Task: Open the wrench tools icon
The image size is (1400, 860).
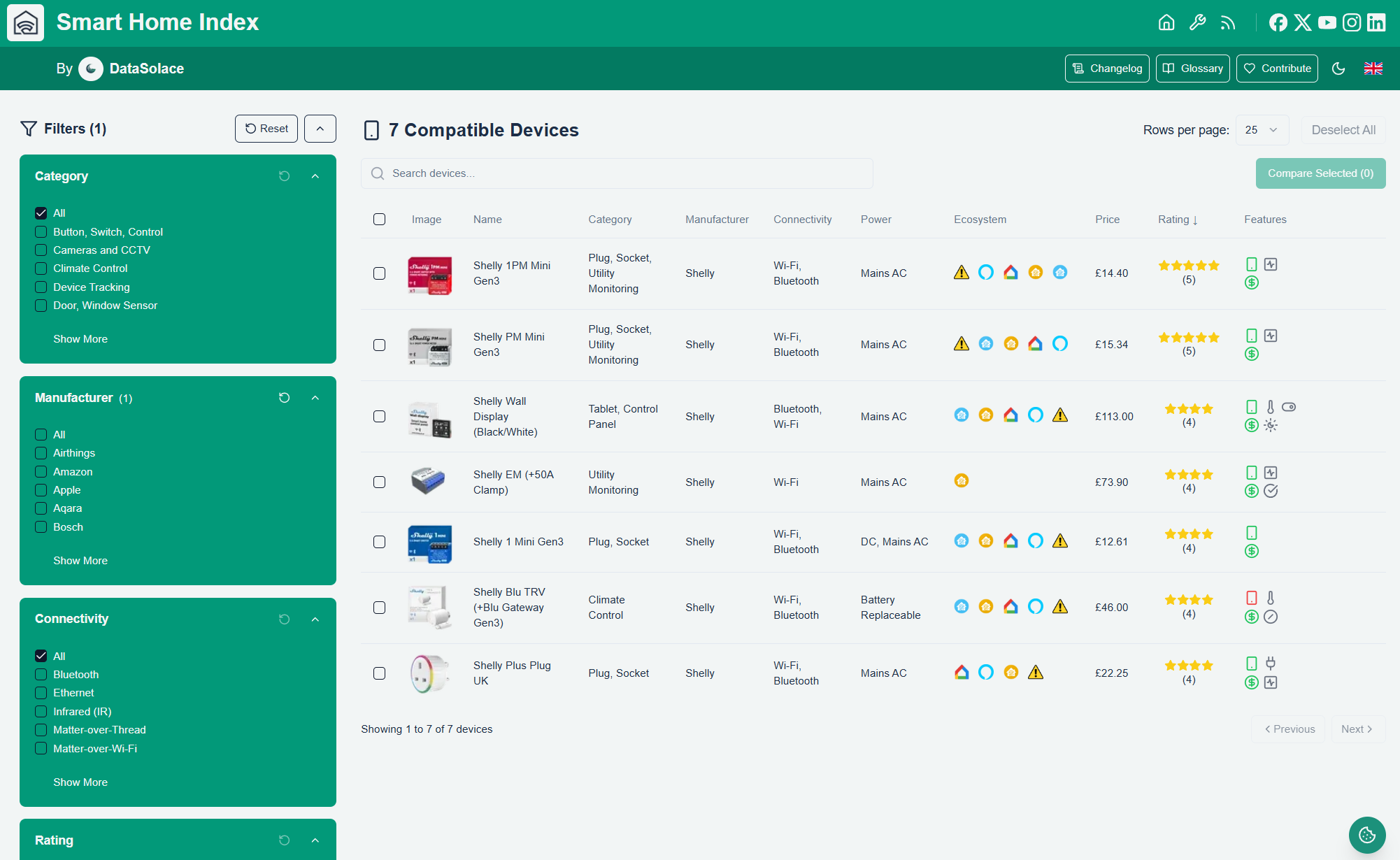Action: point(1197,22)
